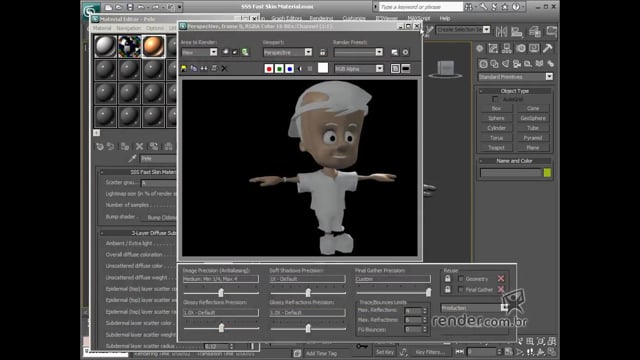The width and height of the screenshot is (640, 360).
Task: Toggle the alpha channel display button
Action: pos(300,69)
